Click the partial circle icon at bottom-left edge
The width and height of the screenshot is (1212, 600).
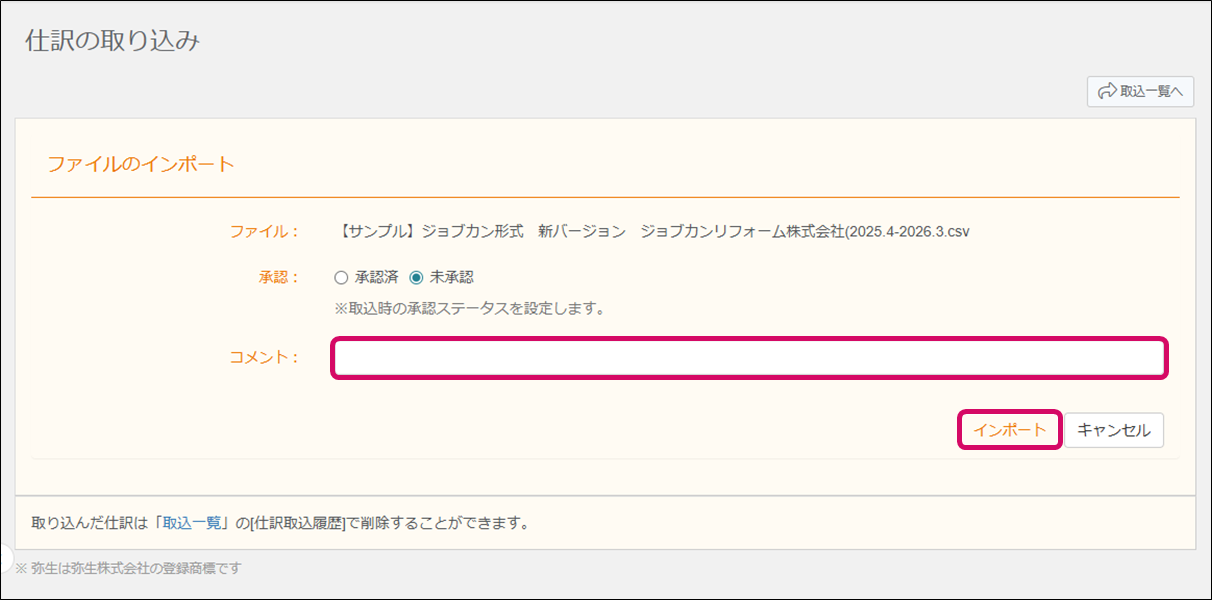point(5,556)
